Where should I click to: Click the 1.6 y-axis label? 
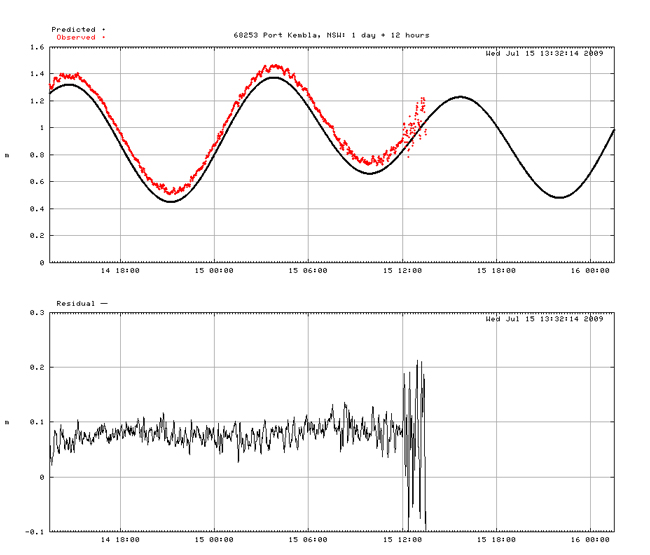click(x=37, y=47)
